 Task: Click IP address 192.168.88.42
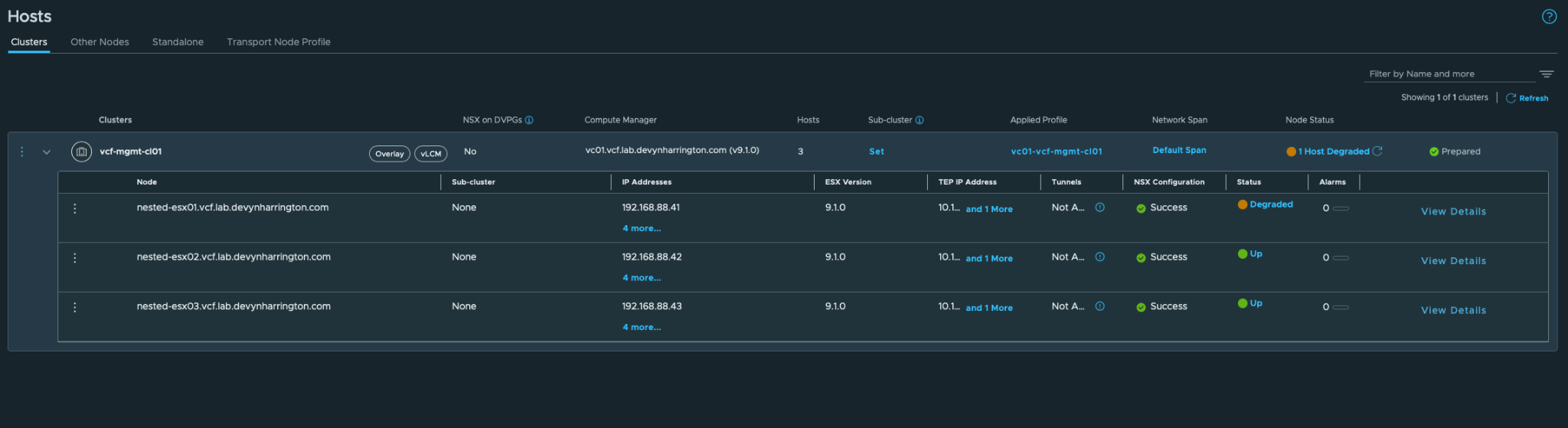coord(652,257)
